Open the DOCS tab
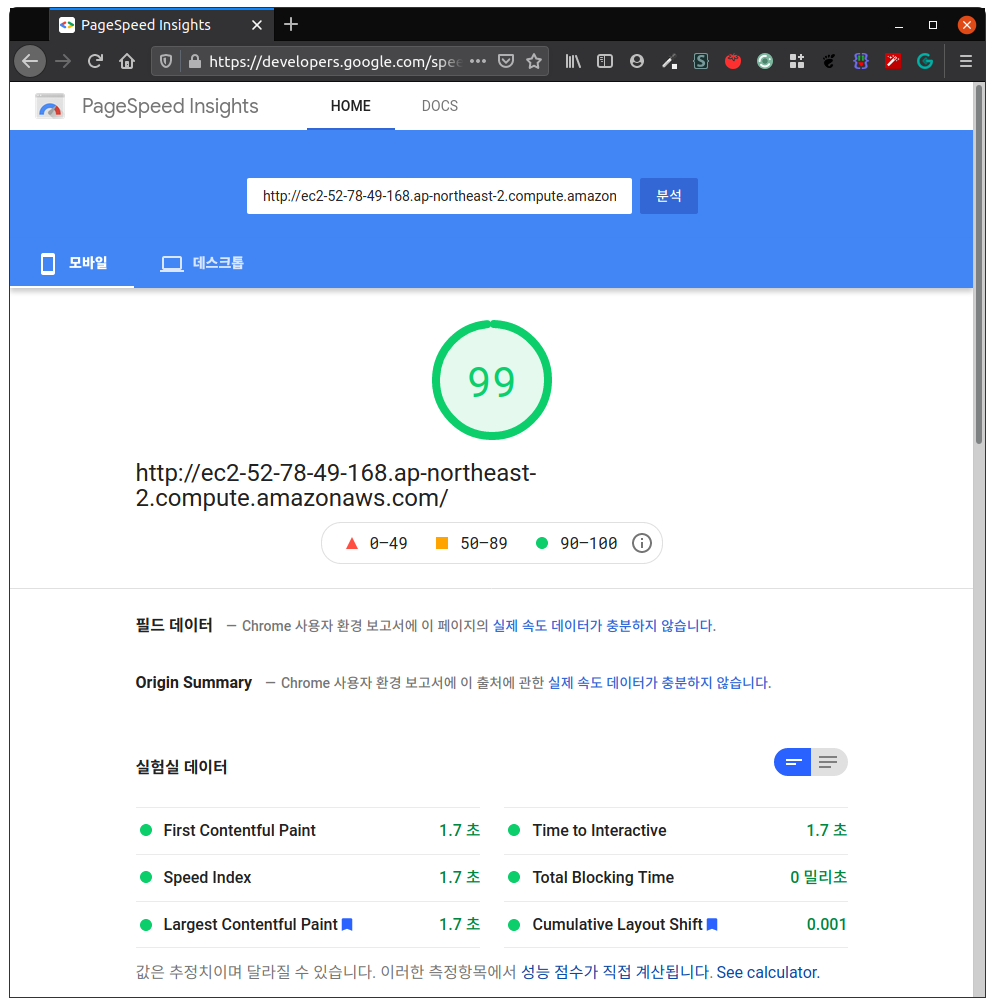995x1007 pixels. [440, 106]
